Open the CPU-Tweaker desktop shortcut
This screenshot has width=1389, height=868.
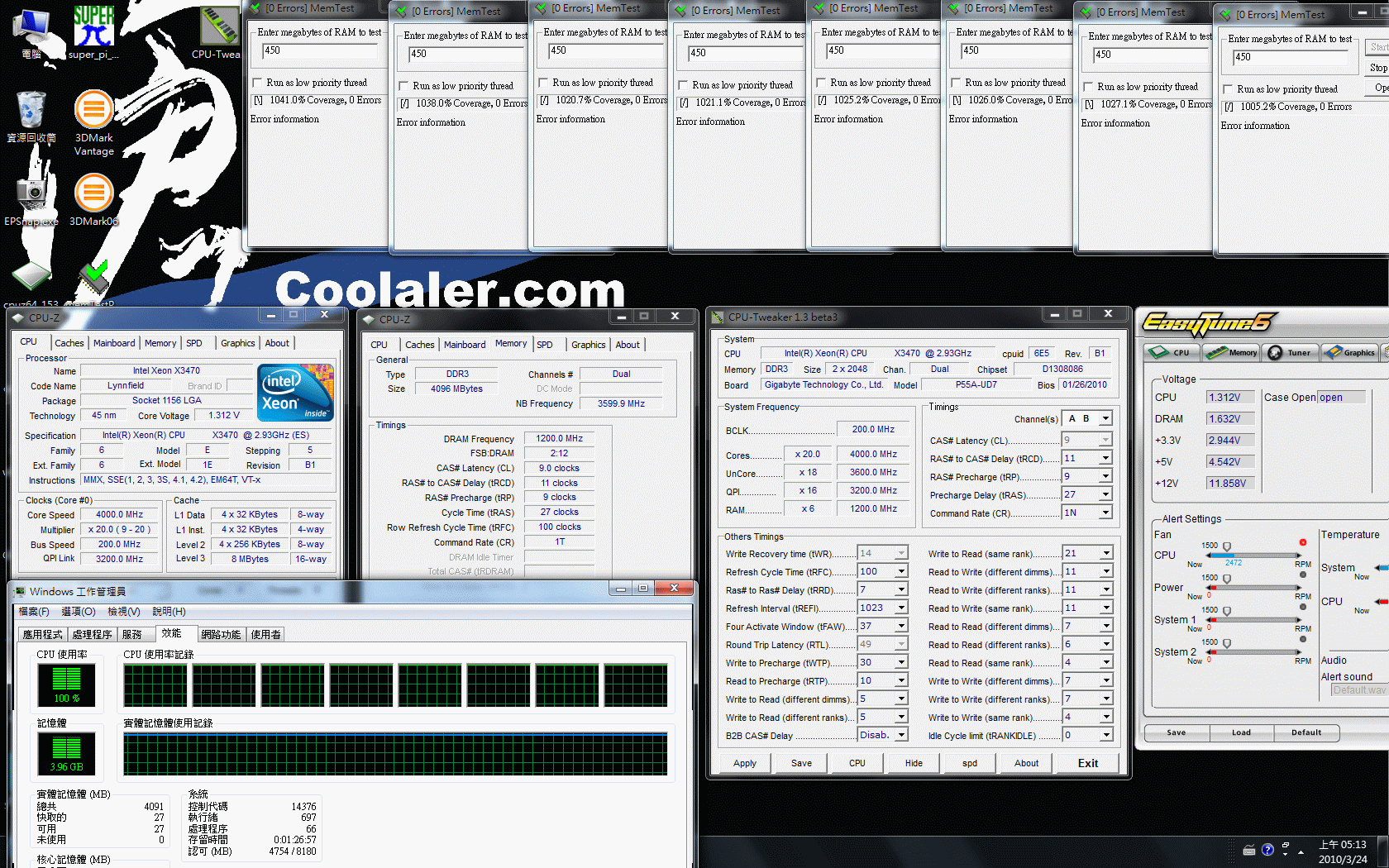(x=217, y=31)
